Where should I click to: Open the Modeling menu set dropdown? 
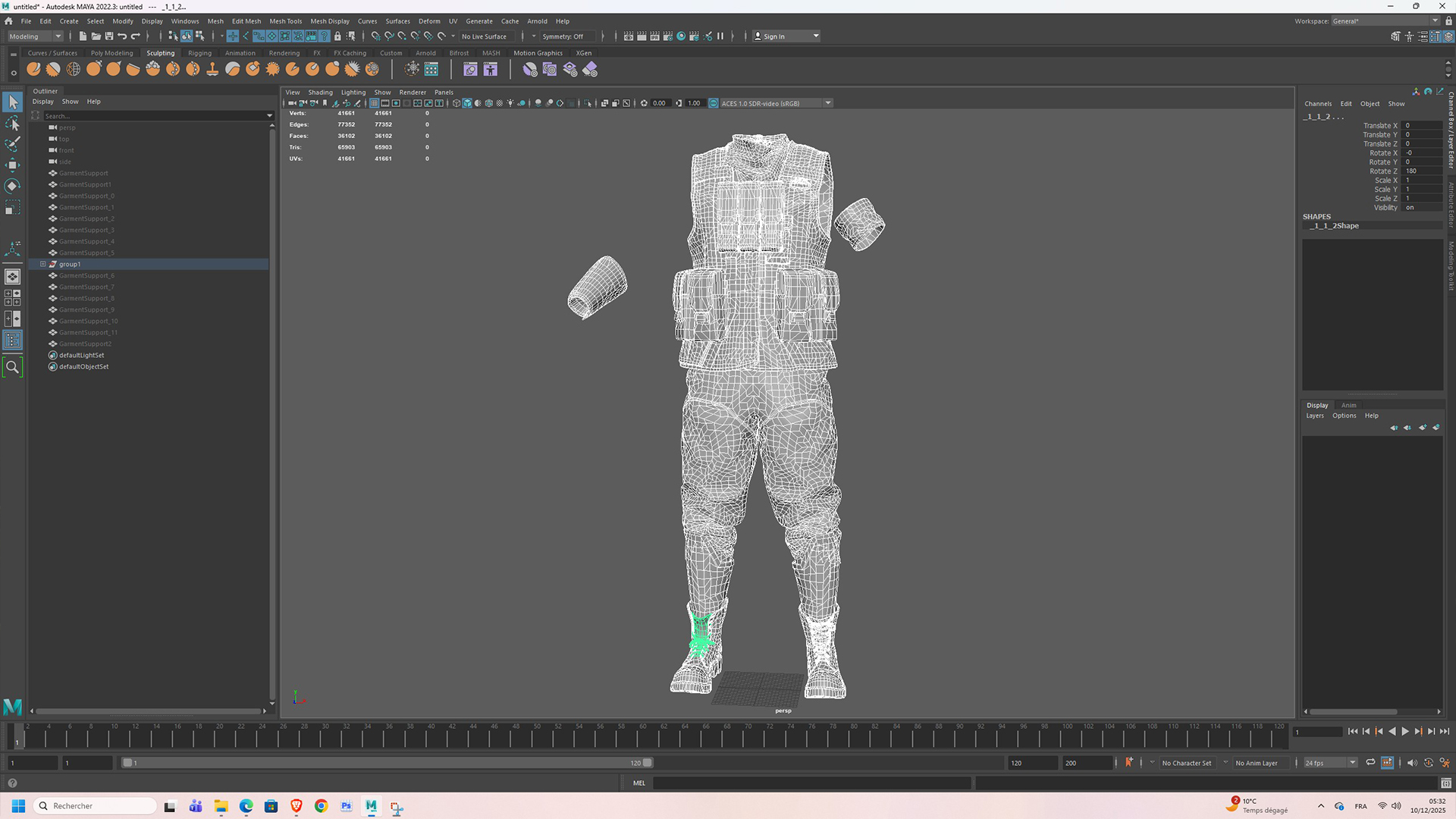click(x=35, y=36)
